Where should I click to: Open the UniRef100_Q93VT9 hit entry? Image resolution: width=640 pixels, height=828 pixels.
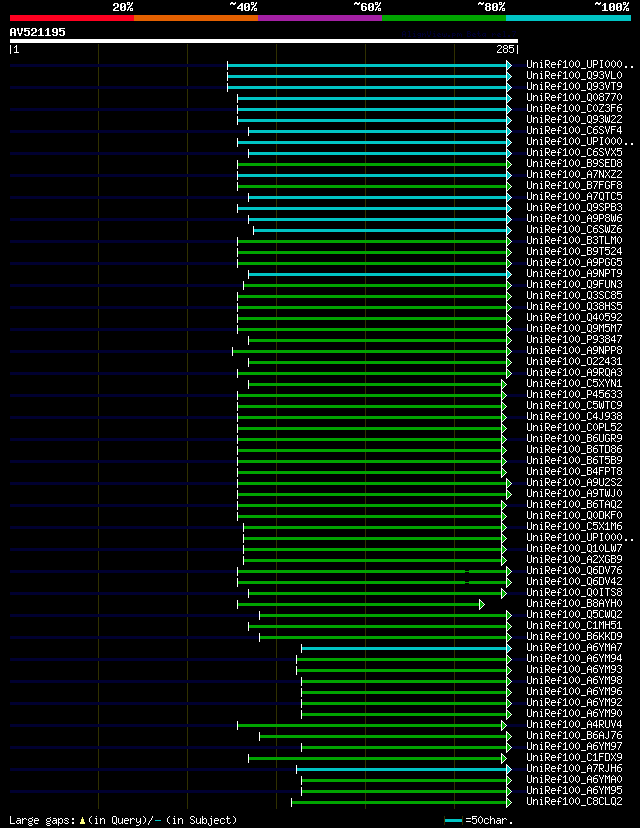tap(574, 86)
